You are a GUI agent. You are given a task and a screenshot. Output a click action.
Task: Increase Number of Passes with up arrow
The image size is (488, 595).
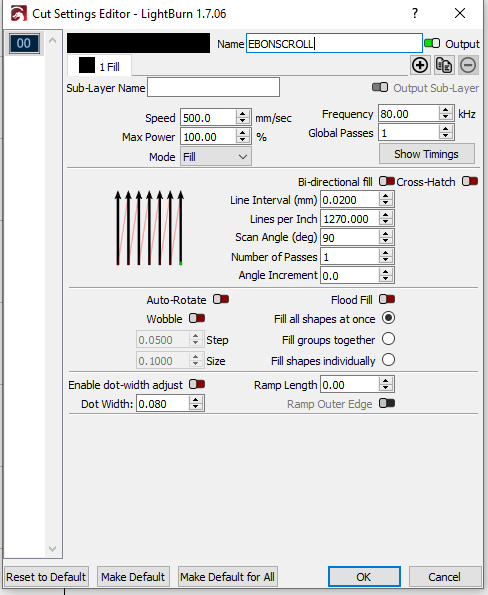click(386, 253)
